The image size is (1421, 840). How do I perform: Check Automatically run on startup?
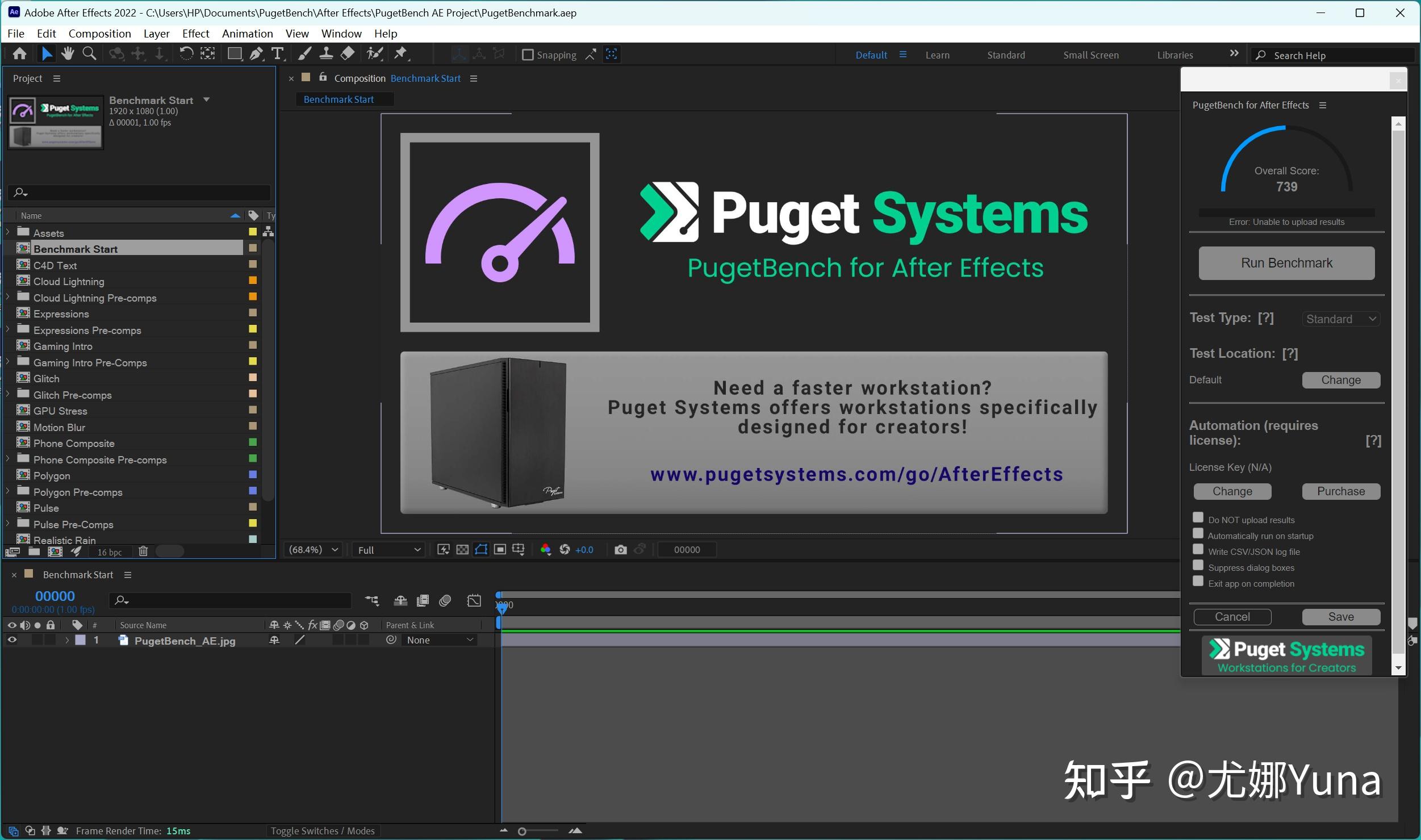click(x=1198, y=533)
